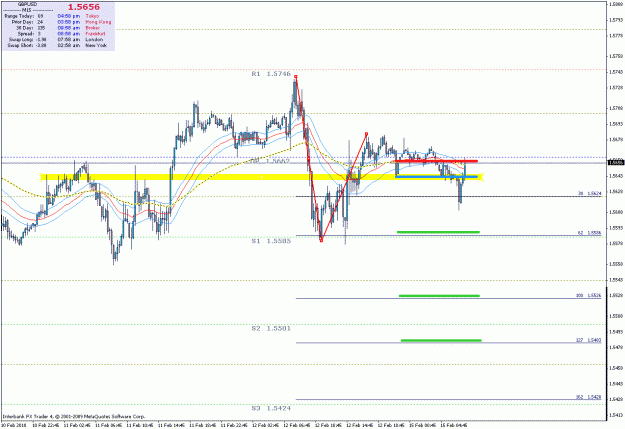The height and width of the screenshot is (429, 625).
Task: Select the thick red horizontal line object
Action: pyautogui.click(x=436, y=161)
